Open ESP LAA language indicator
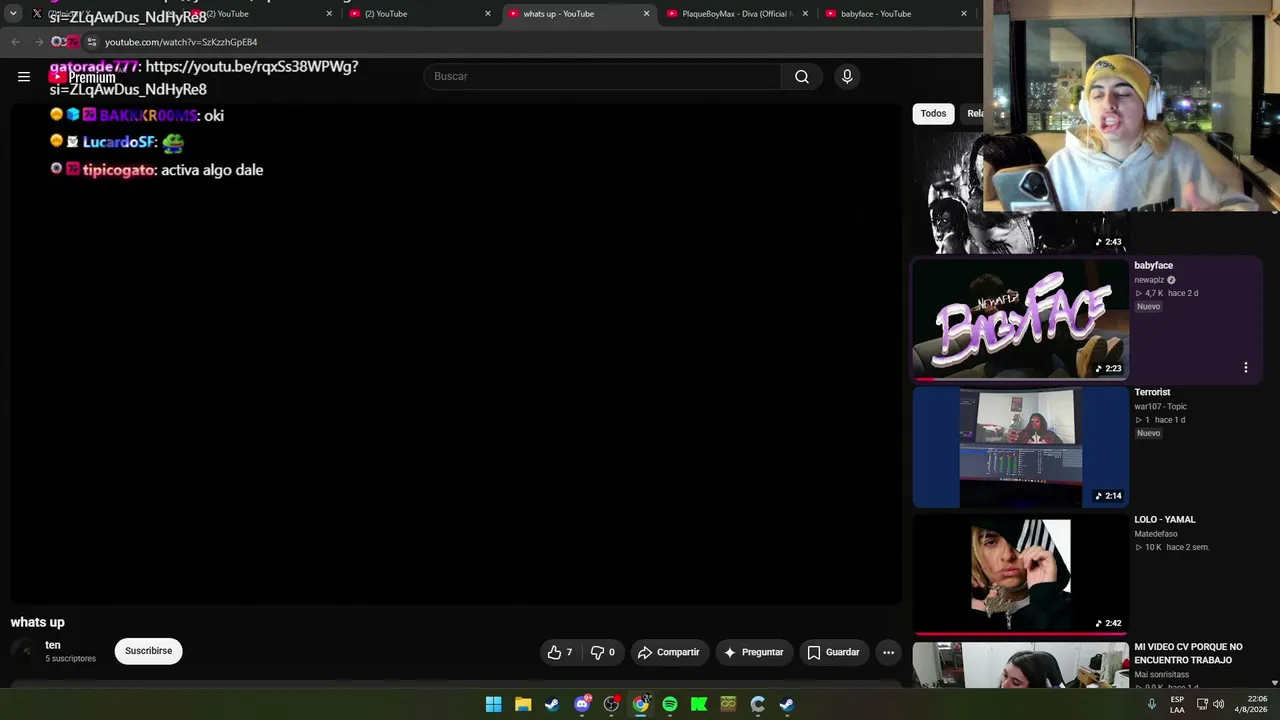The height and width of the screenshot is (720, 1280). [1177, 704]
